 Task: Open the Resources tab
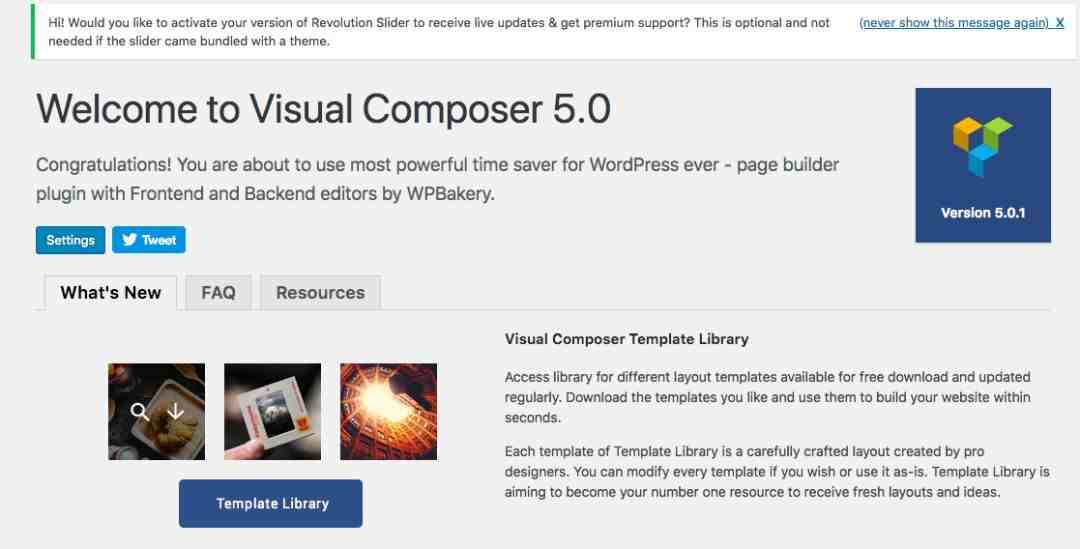tap(320, 293)
